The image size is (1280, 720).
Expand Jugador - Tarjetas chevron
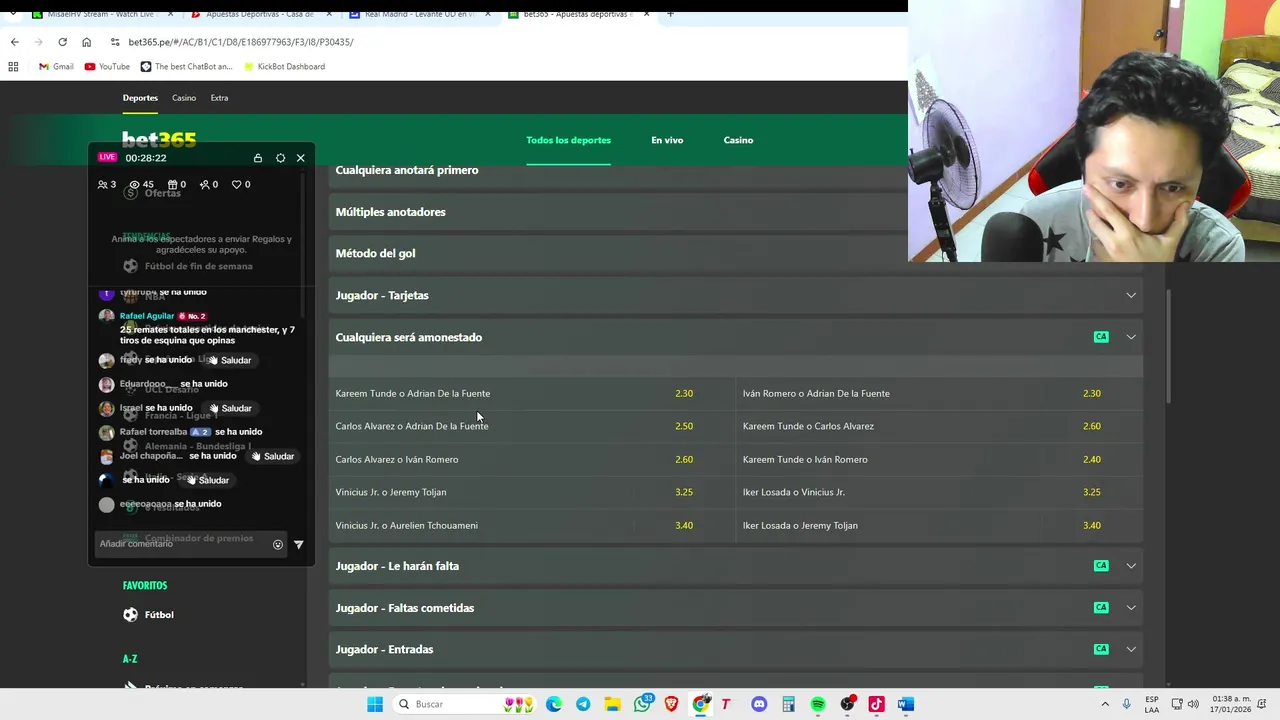click(1131, 295)
